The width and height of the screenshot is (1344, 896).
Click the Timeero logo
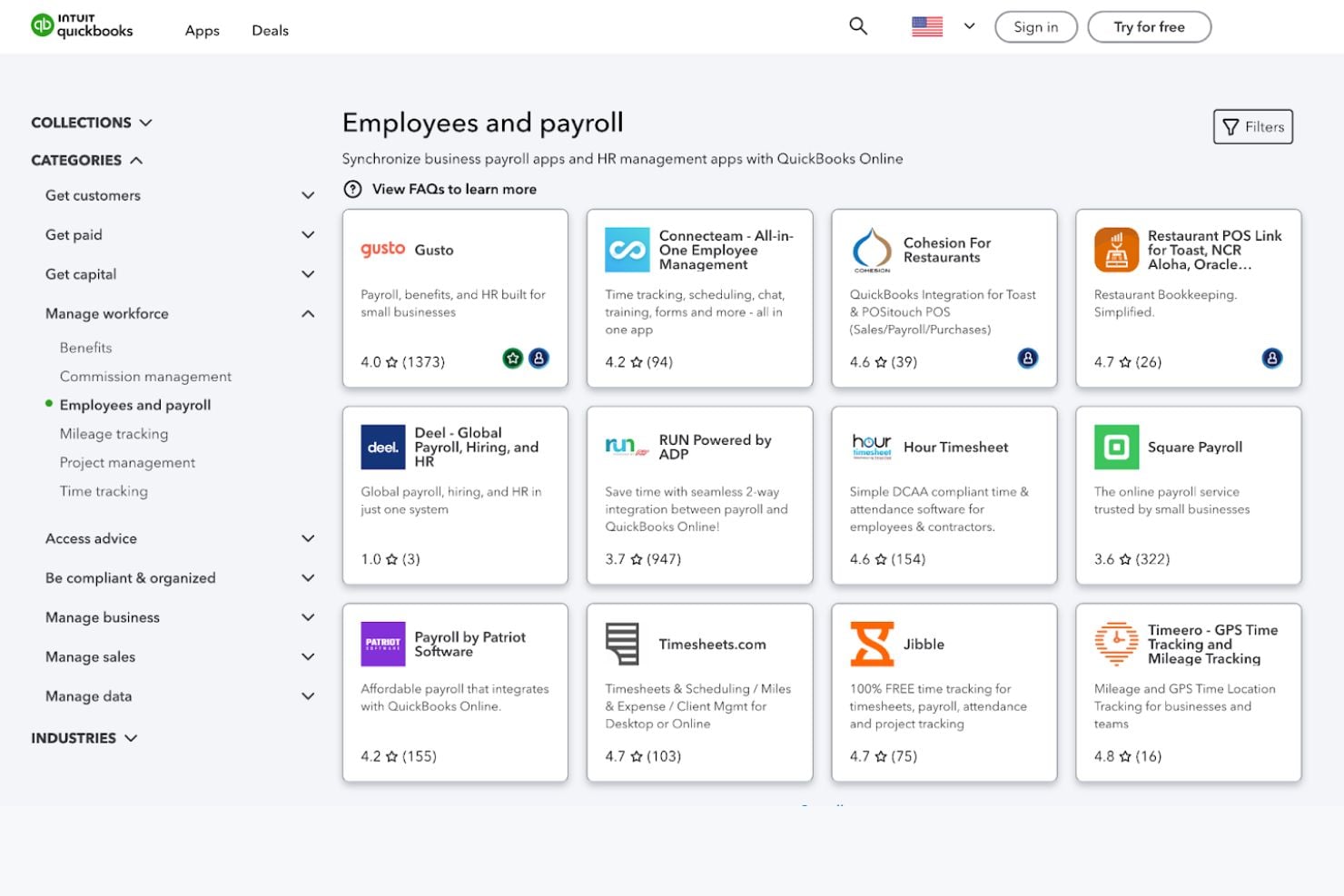pyautogui.click(x=1116, y=644)
